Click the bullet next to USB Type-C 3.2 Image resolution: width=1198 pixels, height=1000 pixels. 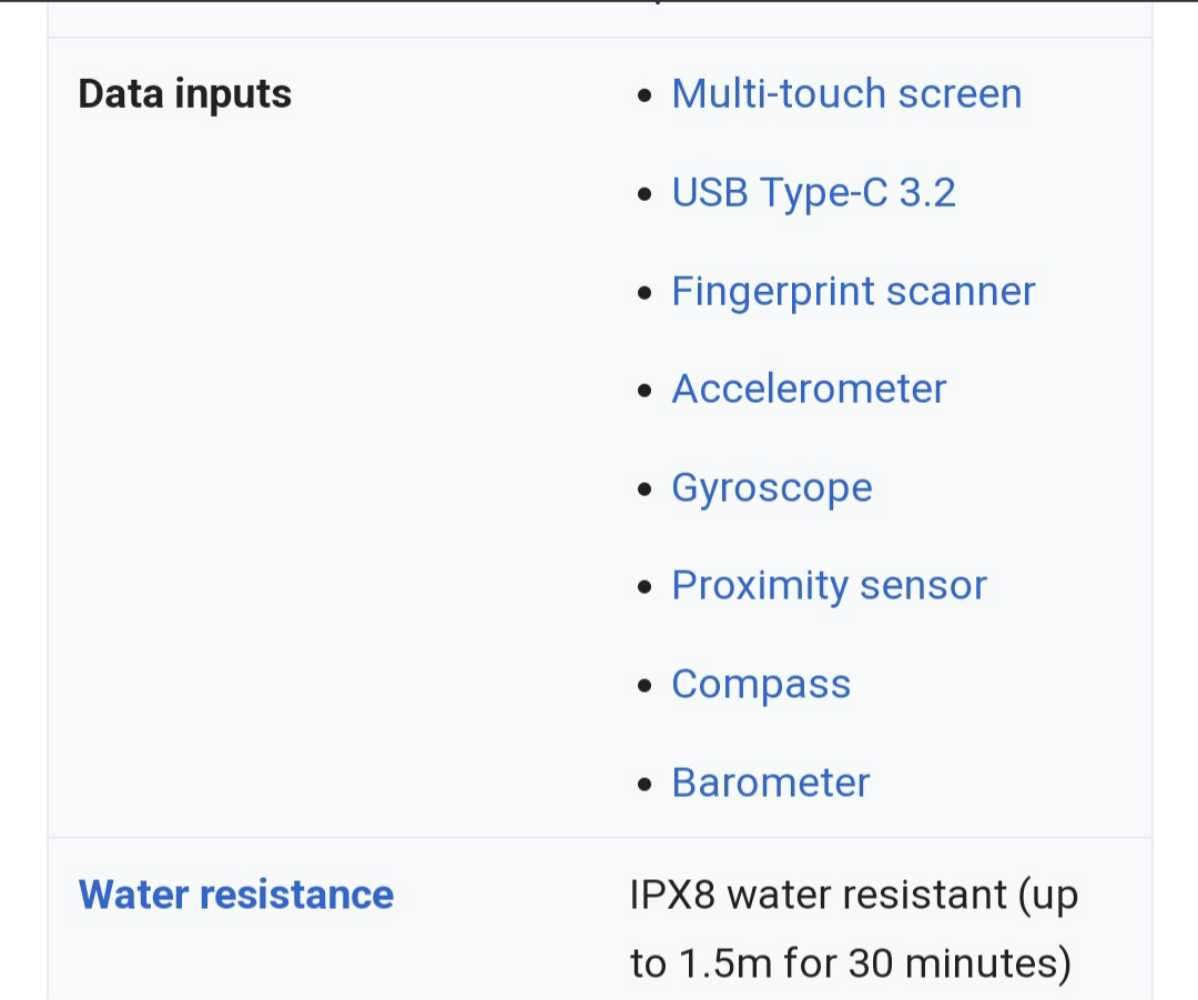(x=647, y=195)
